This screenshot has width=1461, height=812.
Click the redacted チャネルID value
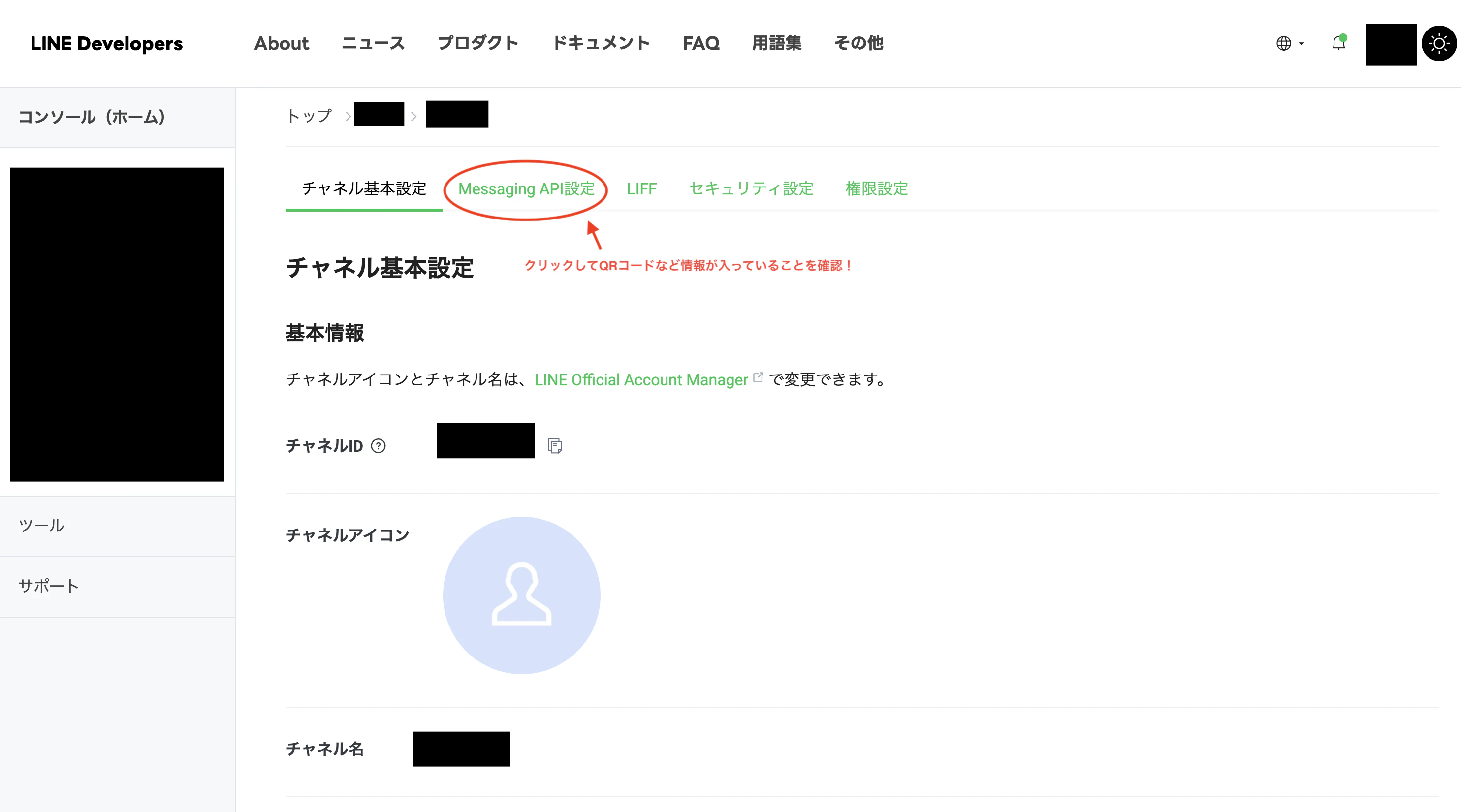(485, 440)
